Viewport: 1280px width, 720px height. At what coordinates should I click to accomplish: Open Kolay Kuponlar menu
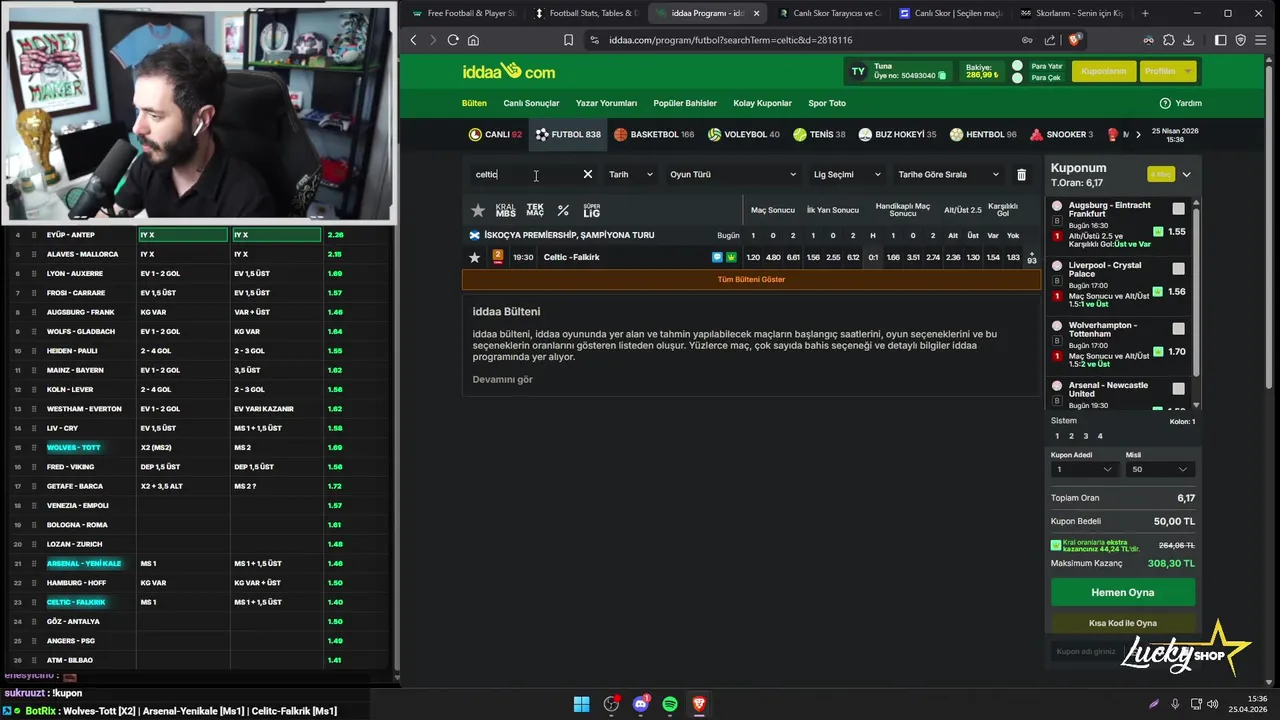762,103
